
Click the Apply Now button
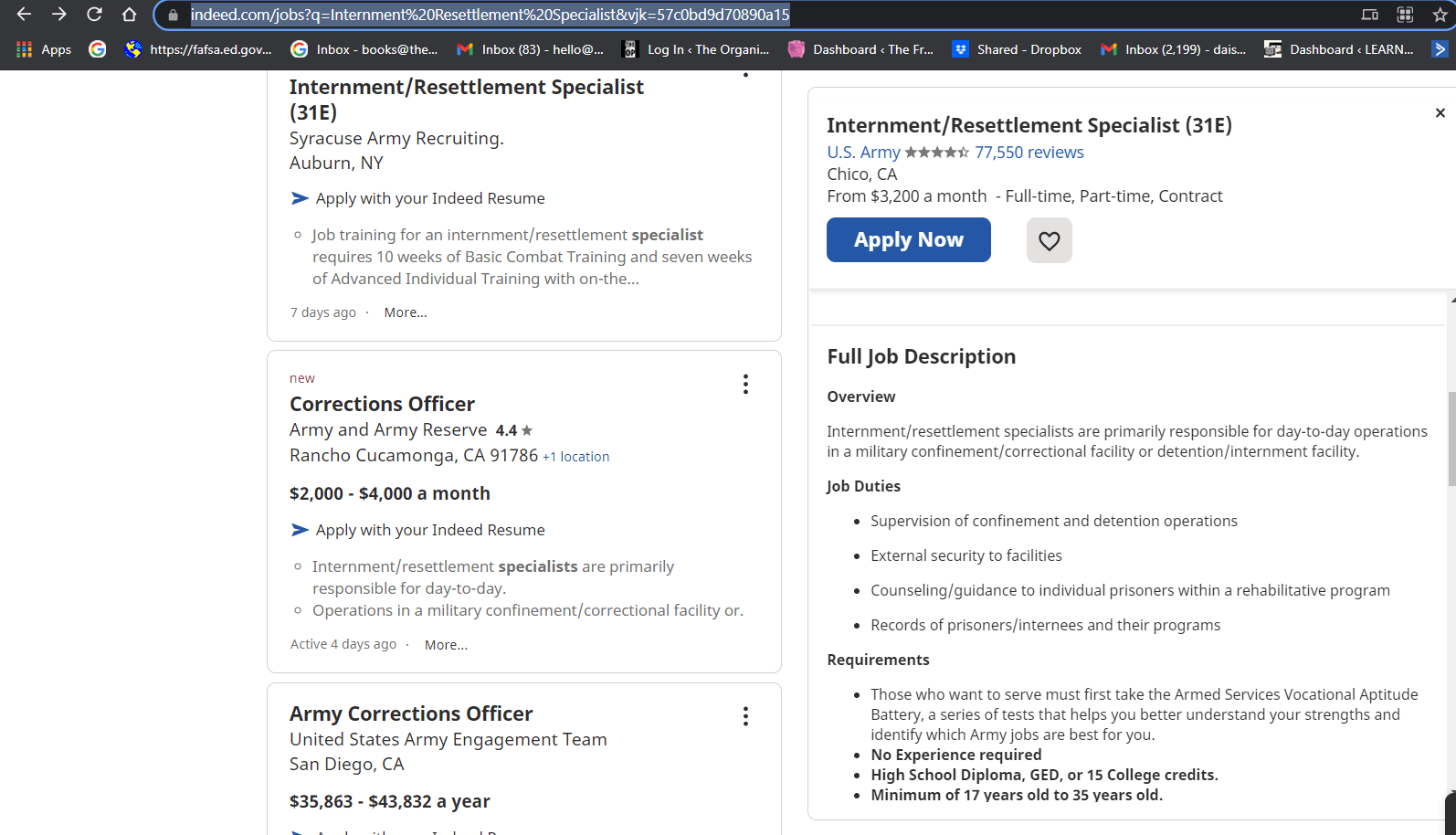(x=908, y=240)
